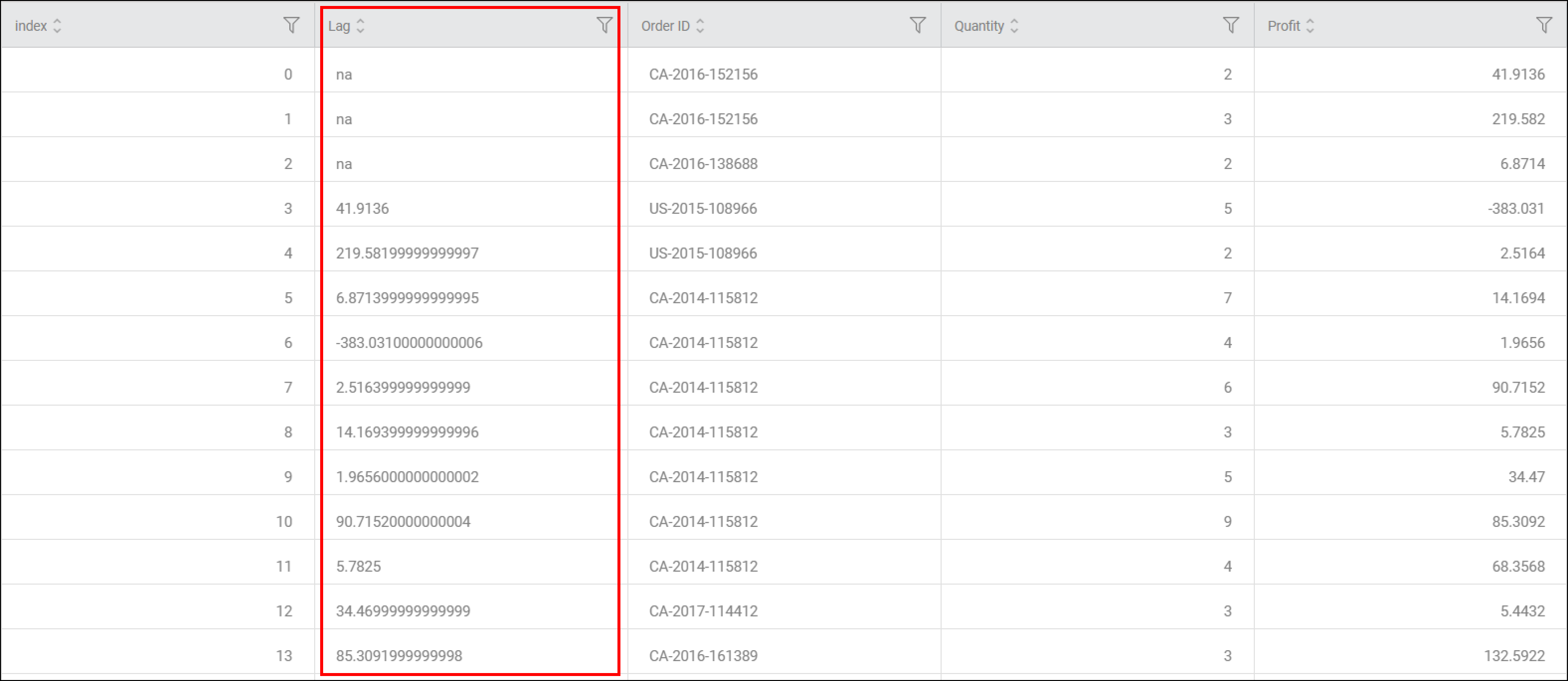
Task: Select Profit value 85.3092
Action: [1518, 521]
